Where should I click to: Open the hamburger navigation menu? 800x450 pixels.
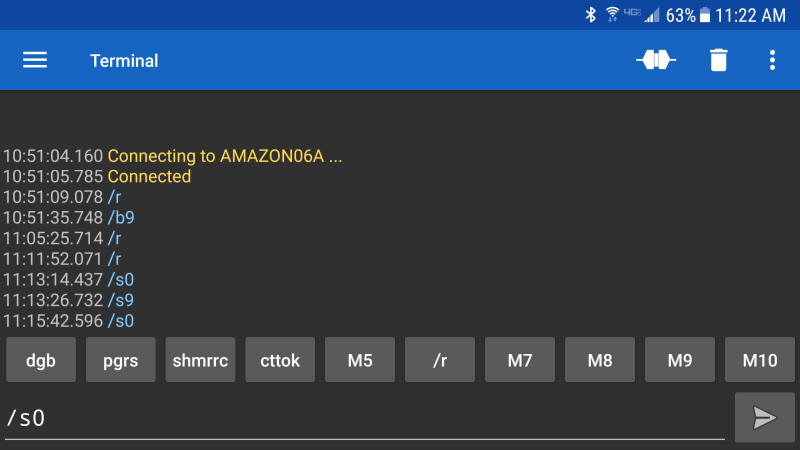[35, 60]
